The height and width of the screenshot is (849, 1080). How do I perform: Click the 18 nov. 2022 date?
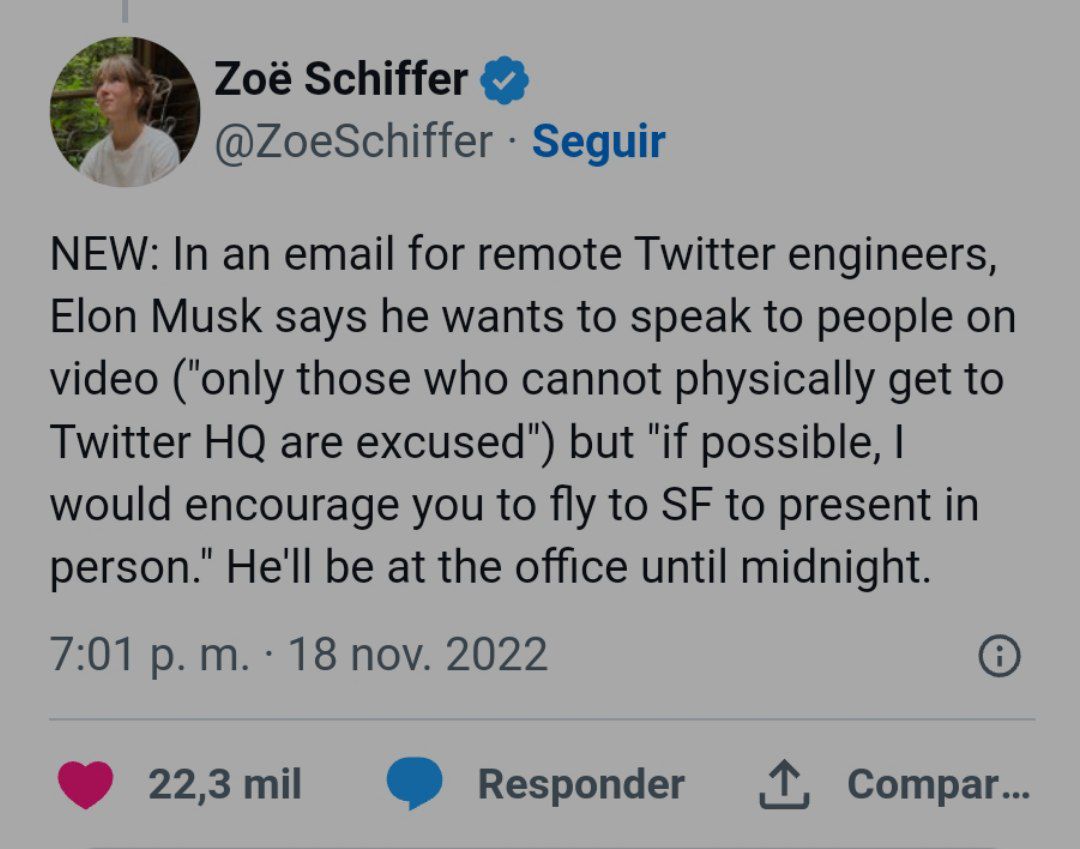pyautogui.click(x=417, y=654)
